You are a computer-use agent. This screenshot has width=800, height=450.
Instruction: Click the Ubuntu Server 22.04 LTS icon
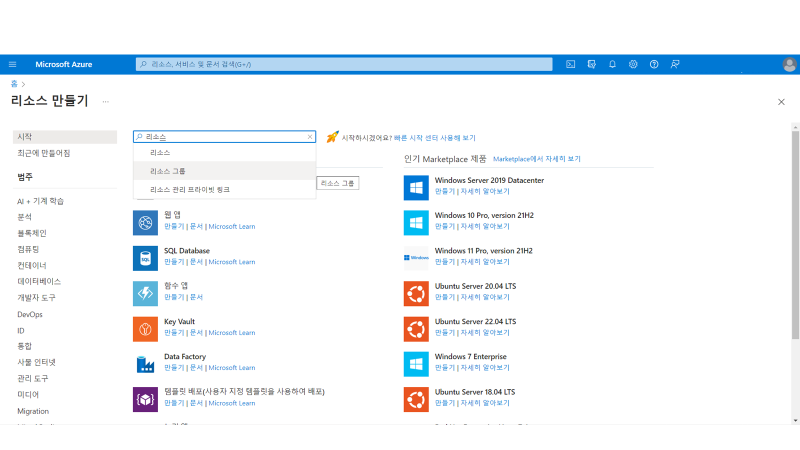pyautogui.click(x=416, y=329)
